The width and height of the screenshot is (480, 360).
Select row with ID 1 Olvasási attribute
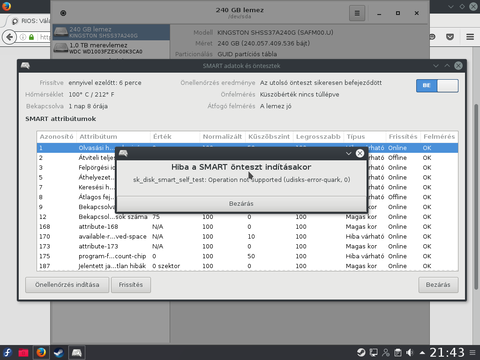tap(247, 148)
